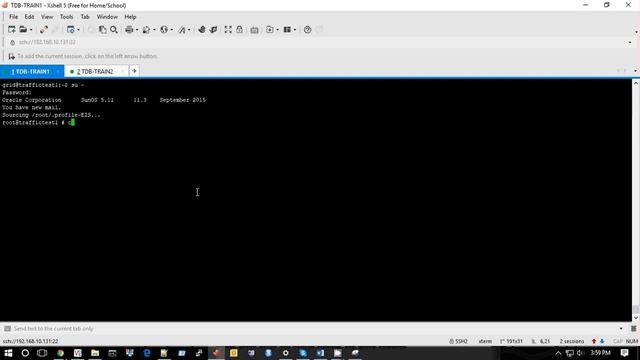
Task: Click the Paste clipboard icon
Action: 102,29
